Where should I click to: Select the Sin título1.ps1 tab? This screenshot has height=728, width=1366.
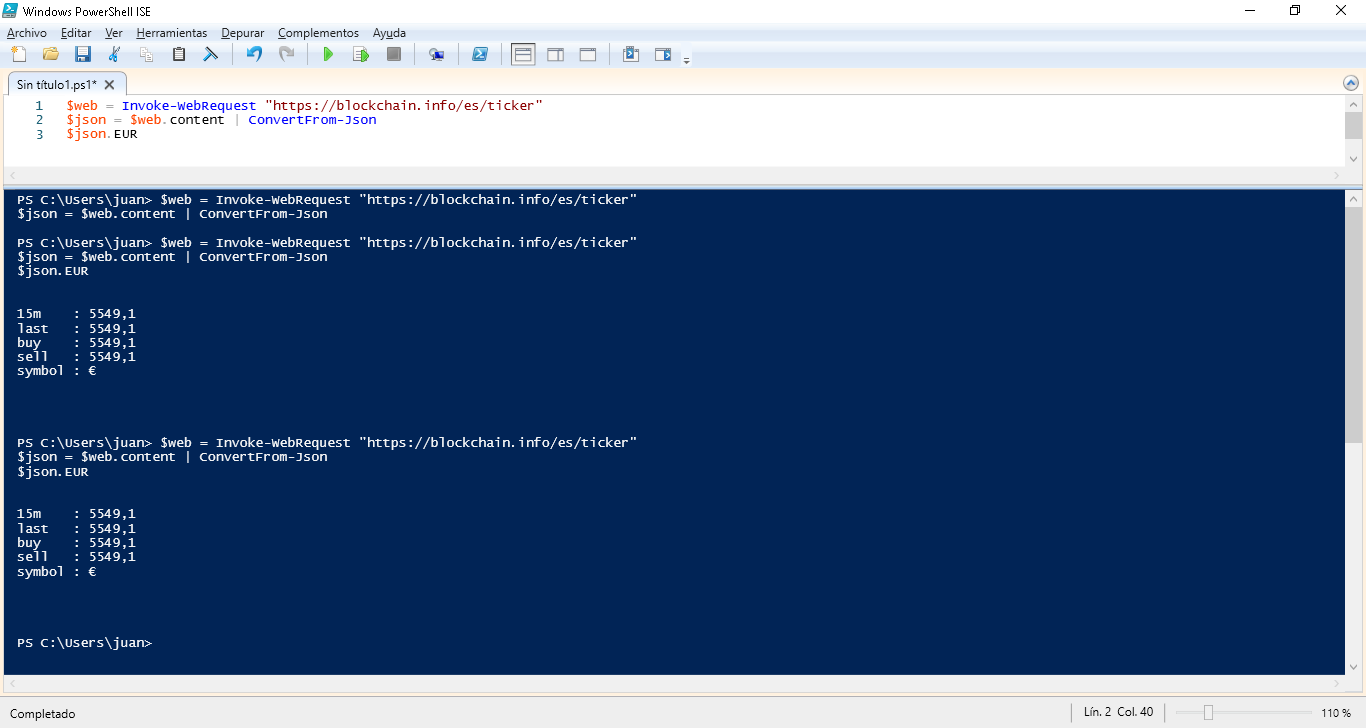(x=58, y=84)
